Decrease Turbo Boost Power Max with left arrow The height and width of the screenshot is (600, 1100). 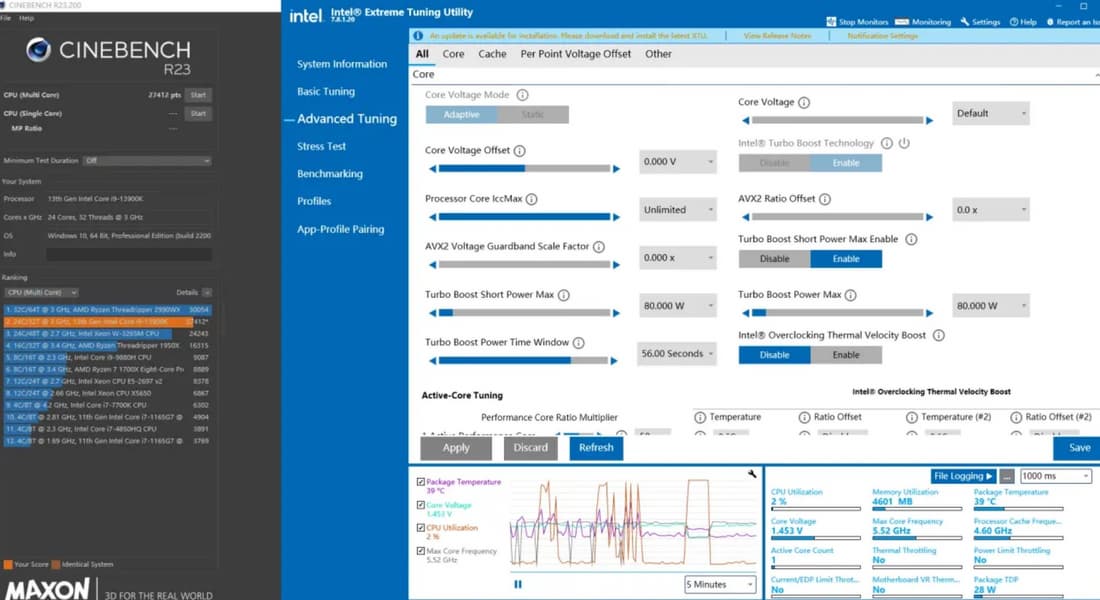[x=745, y=313]
